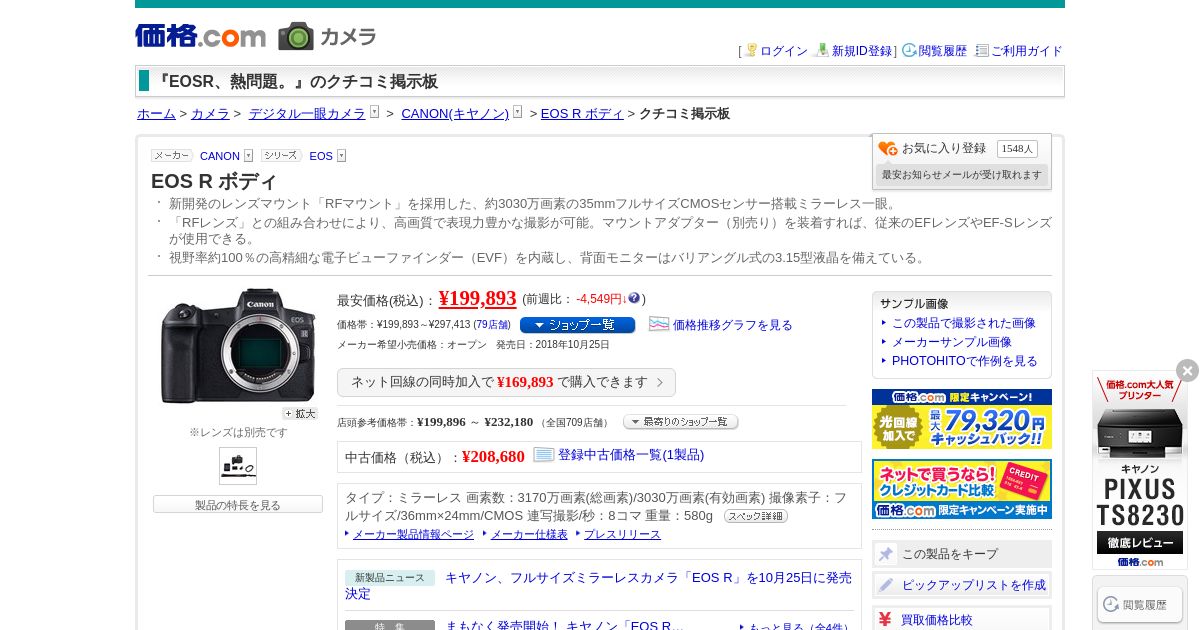
Task: Open the EOS series dropdown arrow
Action: click(x=341, y=156)
